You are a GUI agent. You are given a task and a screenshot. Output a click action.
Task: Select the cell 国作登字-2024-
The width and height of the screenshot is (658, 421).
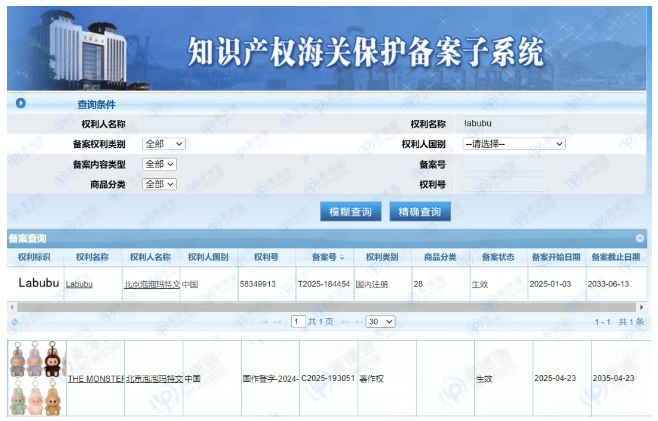coord(270,379)
